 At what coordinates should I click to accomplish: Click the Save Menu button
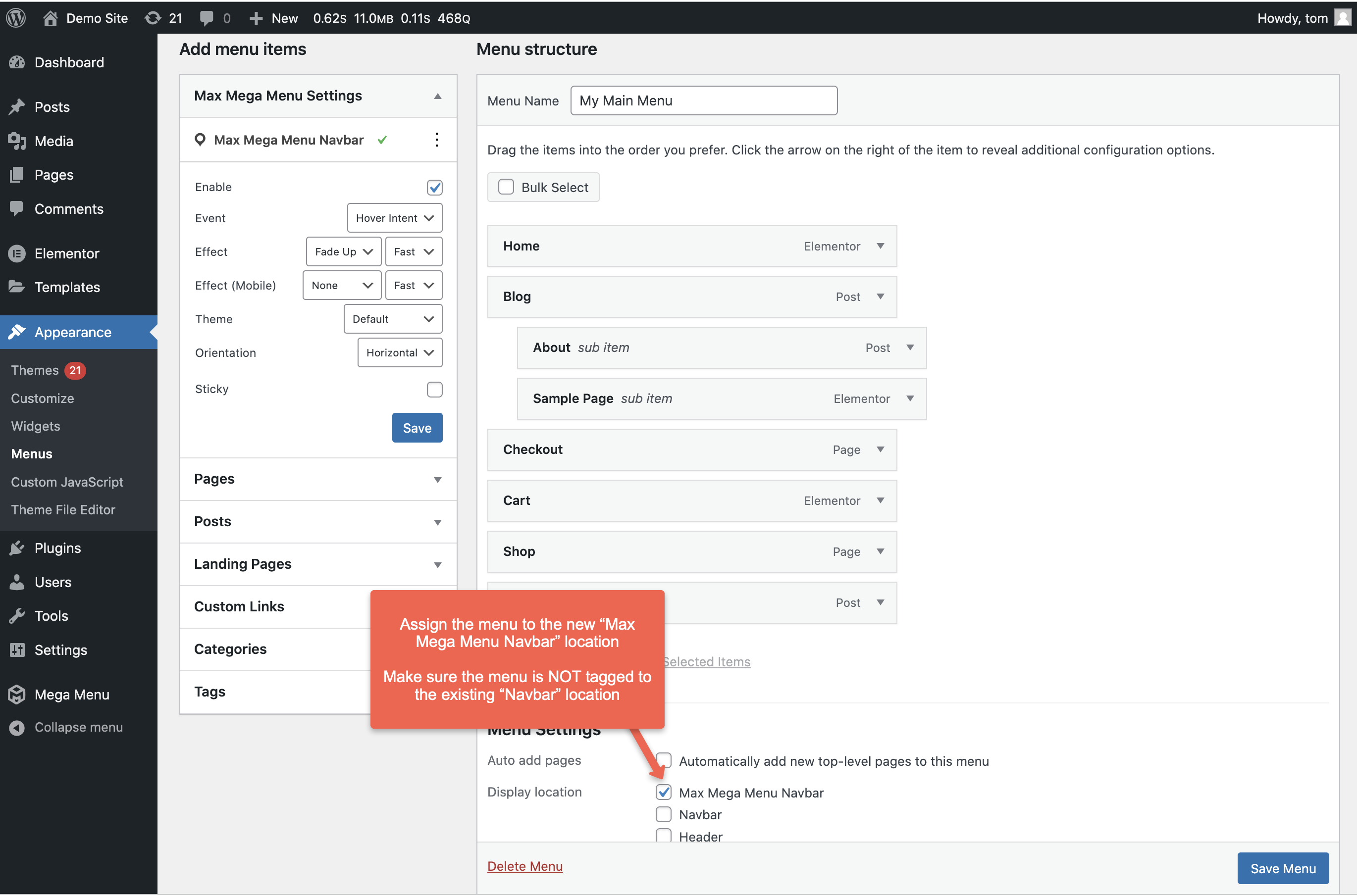point(1283,868)
